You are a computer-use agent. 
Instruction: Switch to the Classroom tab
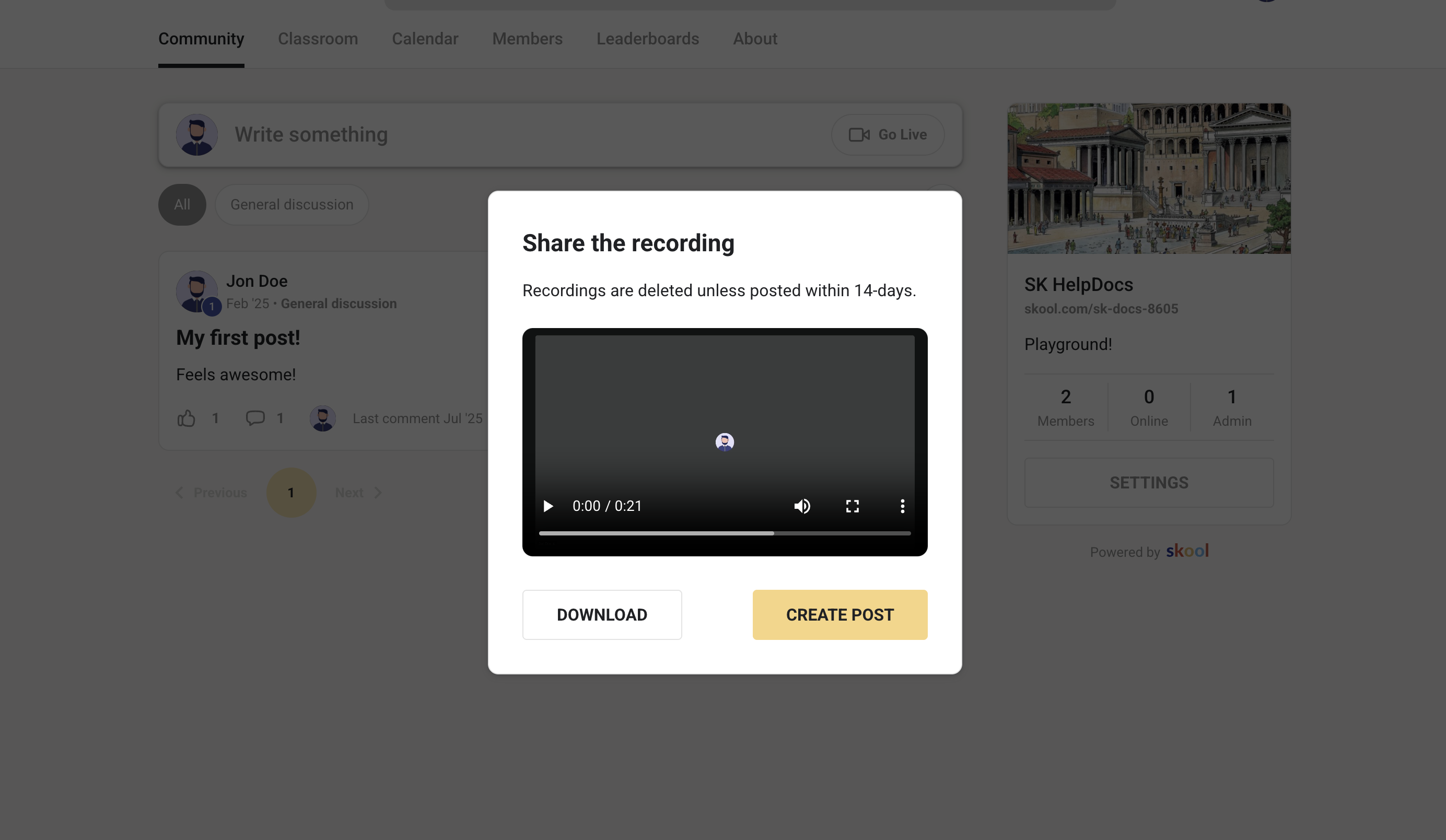[317, 39]
